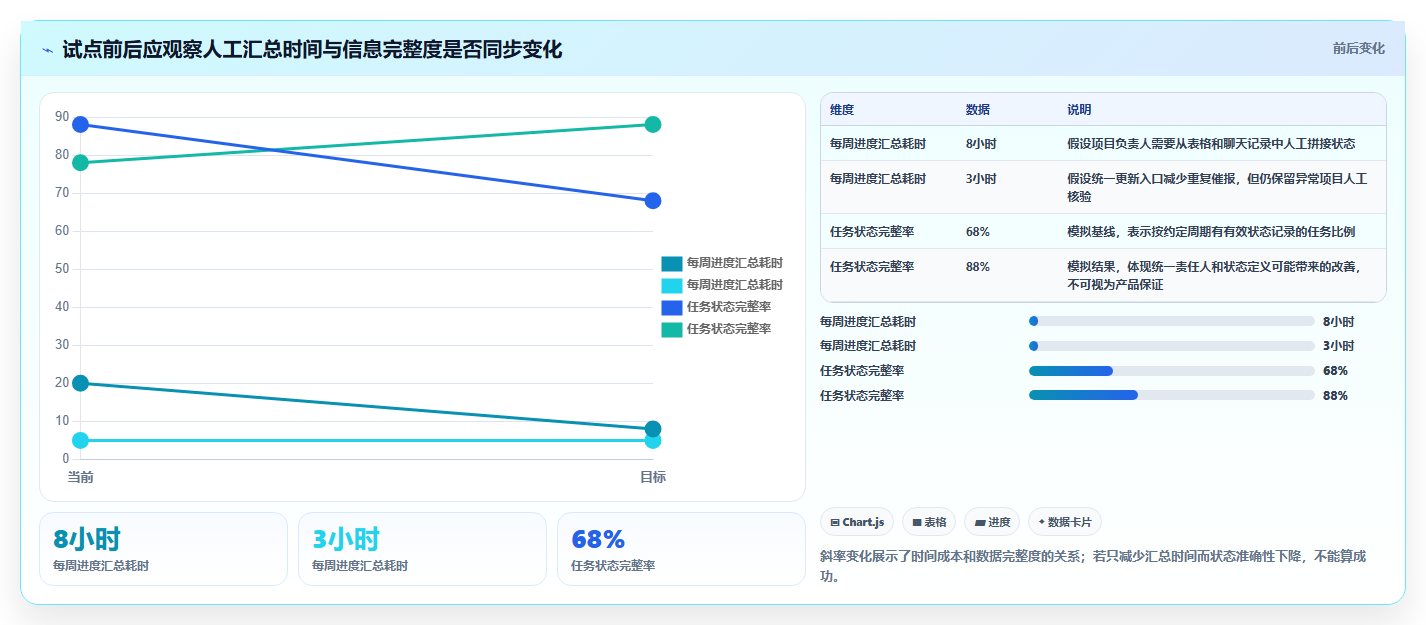Screen dimensions: 1426x625
Task: Click the blue data point at 当前 88
Action: click(x=80, y=124)
